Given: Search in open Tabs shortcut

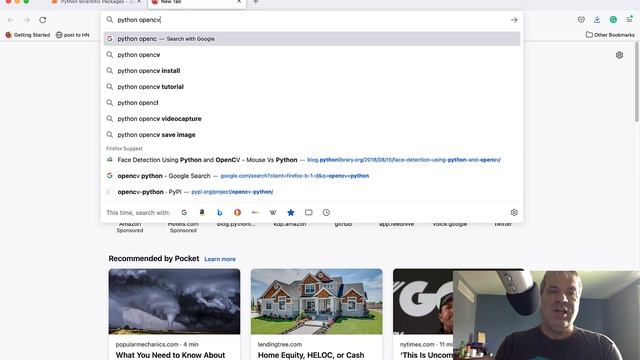Looking at the screenshot, I should click(309, 213).
